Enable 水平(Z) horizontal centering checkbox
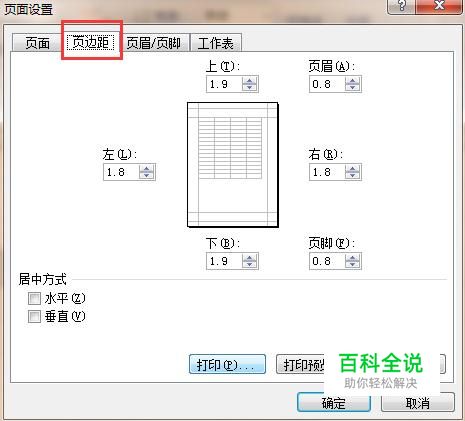This screenshot has height=421, width=465. (x=34, y=298)
